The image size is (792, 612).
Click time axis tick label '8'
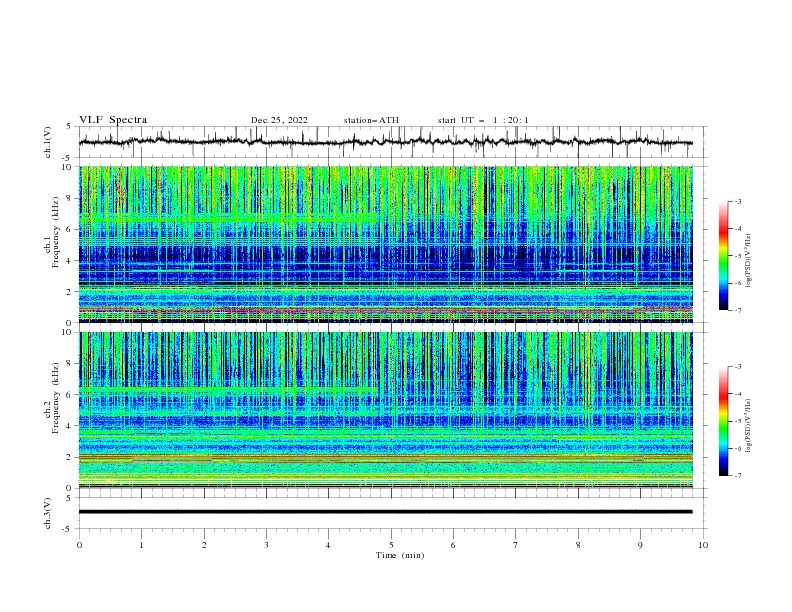[x=578, y=545]
